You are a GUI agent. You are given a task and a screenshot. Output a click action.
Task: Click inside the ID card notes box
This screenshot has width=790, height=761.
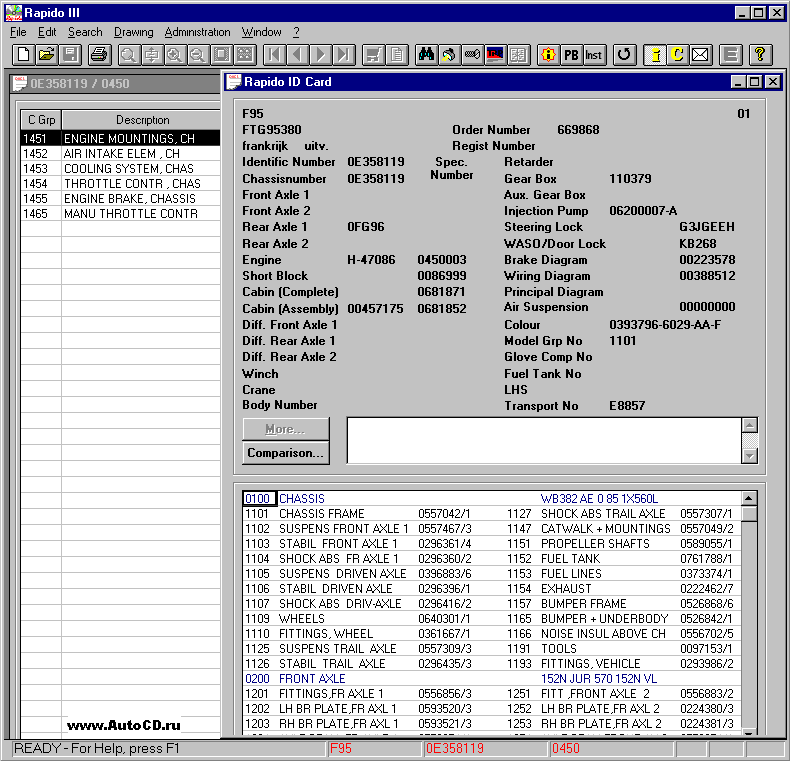pos(544,440)
